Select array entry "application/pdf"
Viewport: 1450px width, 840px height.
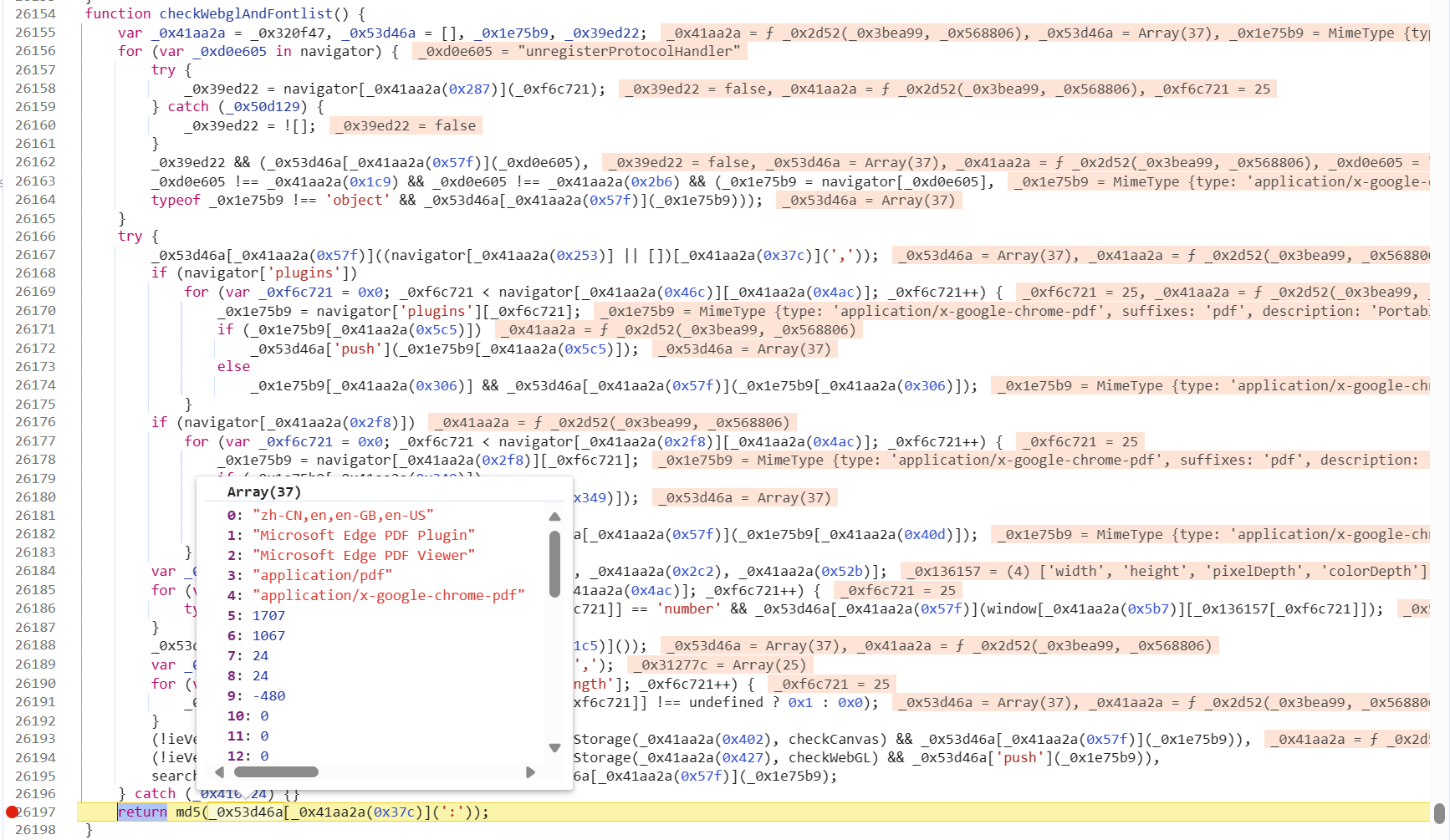pyautogui.click(x=322, y=576)
